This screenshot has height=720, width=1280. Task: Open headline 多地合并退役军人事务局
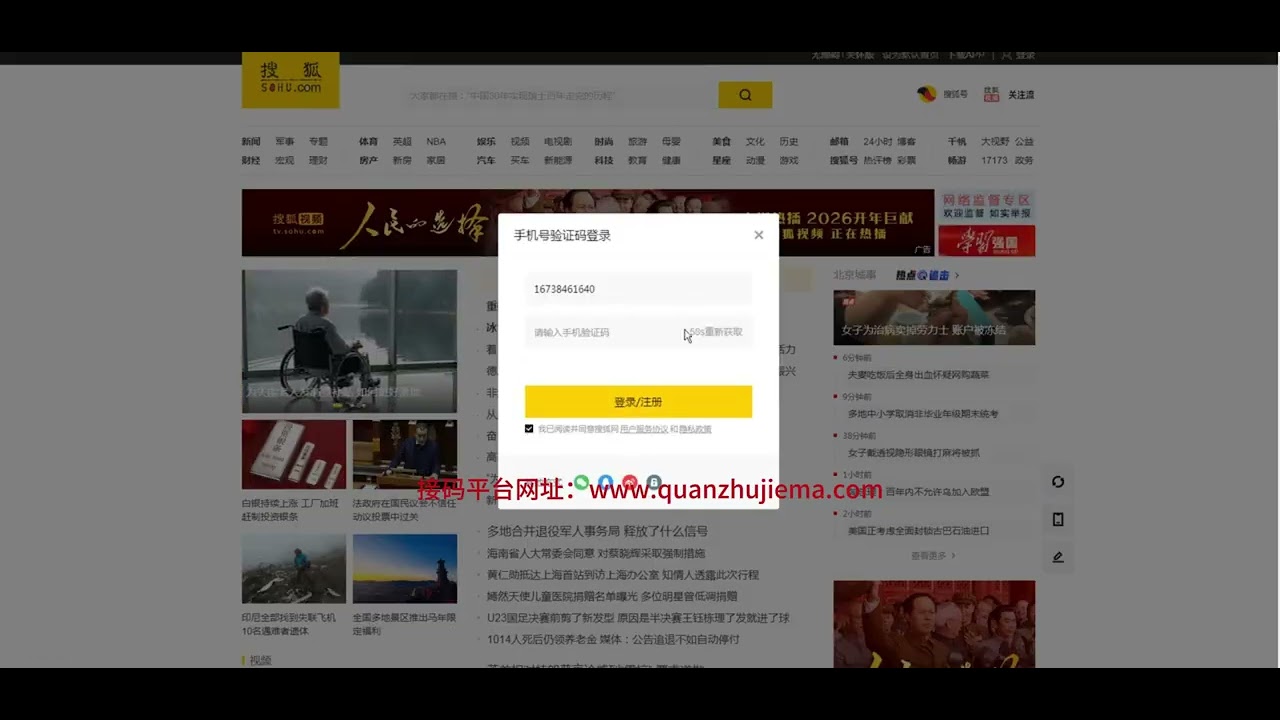[x=597, y=531]
